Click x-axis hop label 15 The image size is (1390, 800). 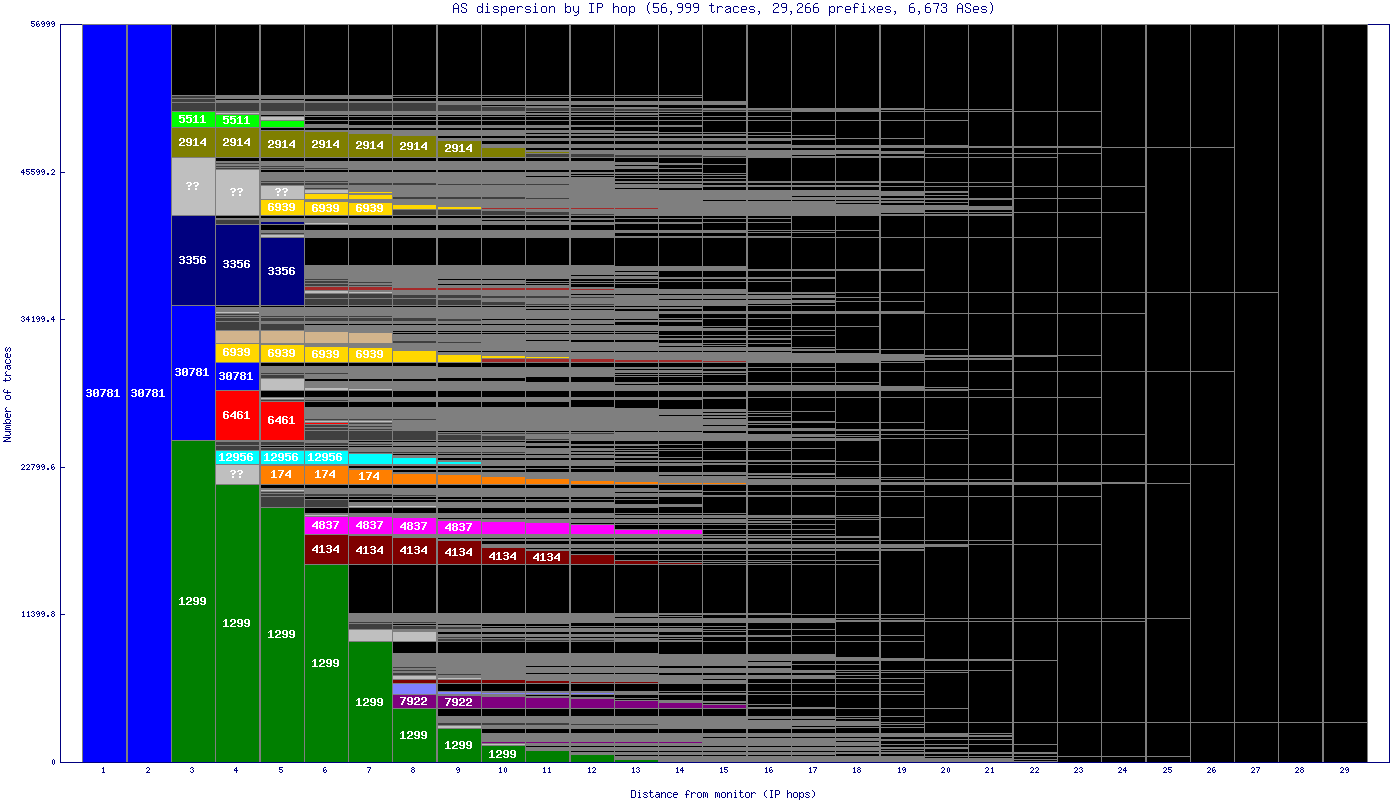click(724, 771)
